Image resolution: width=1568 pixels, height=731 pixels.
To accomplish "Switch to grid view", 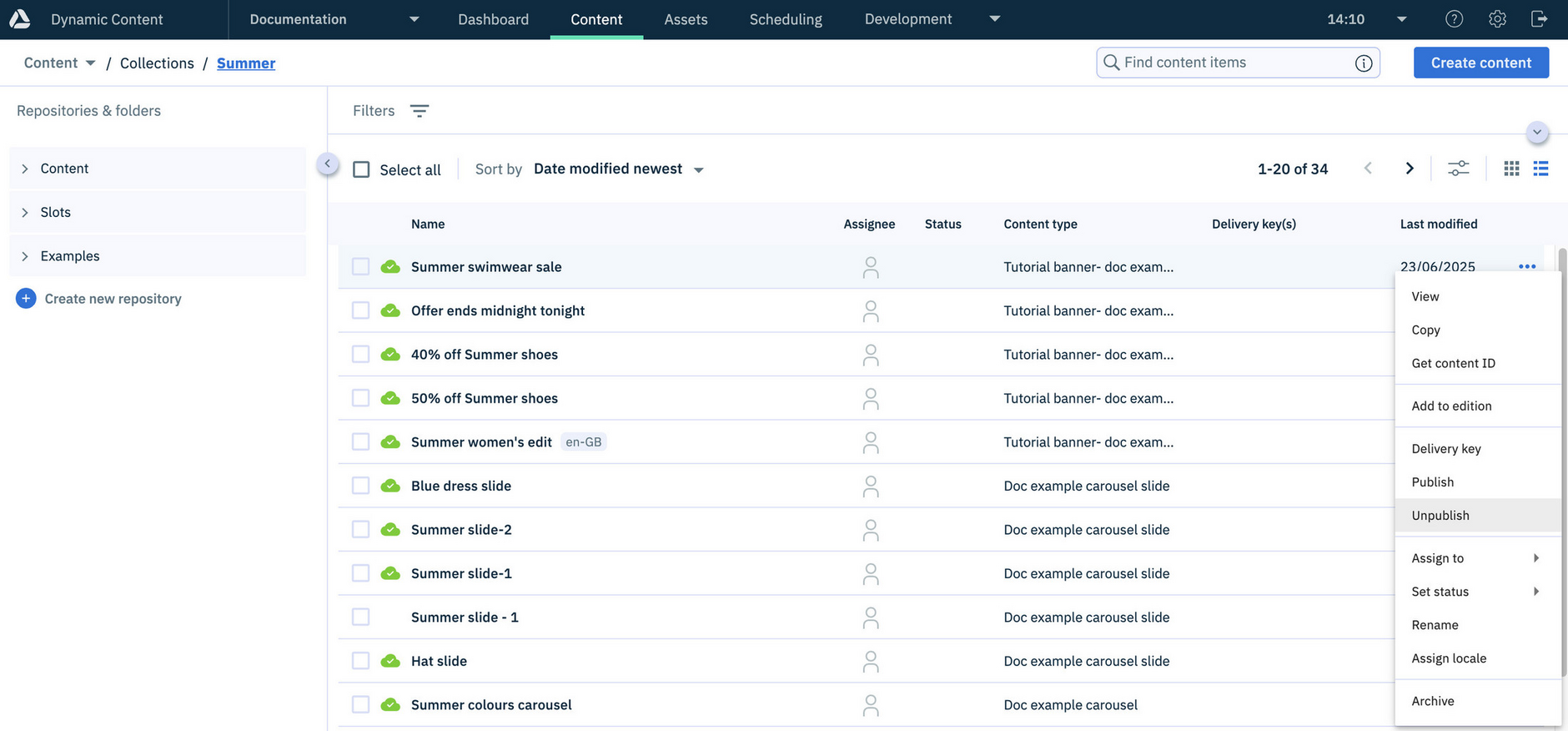I will [x=1511, y=169].
